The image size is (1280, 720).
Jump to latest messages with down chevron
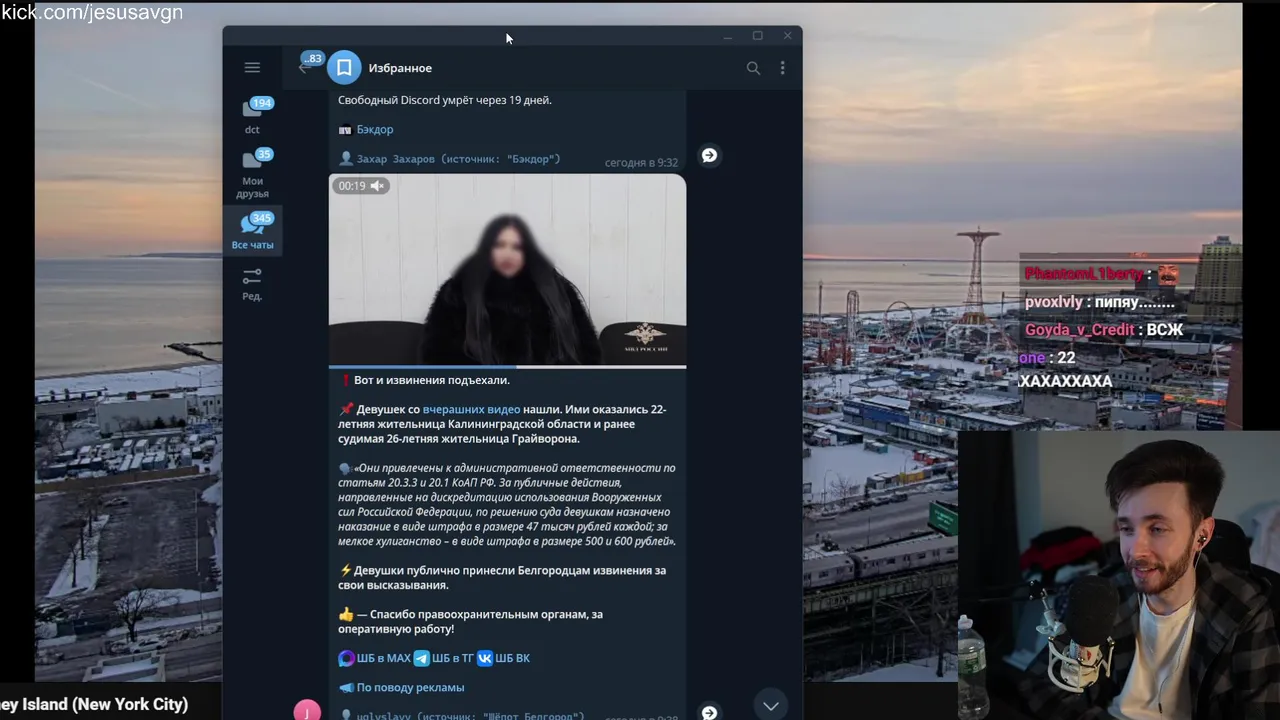click(771, 705)
